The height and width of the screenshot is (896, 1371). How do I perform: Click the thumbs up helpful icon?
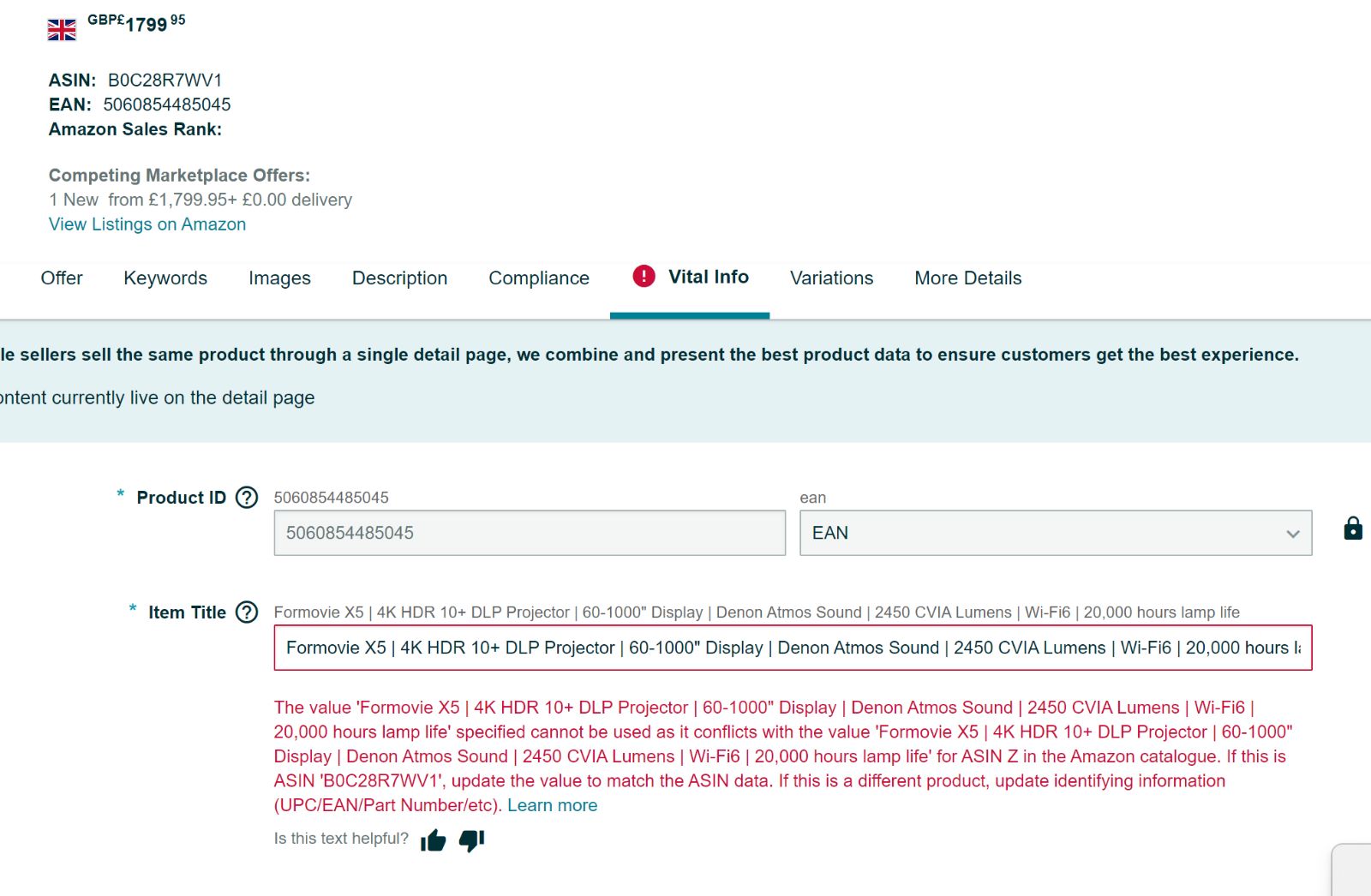point(434,840)
